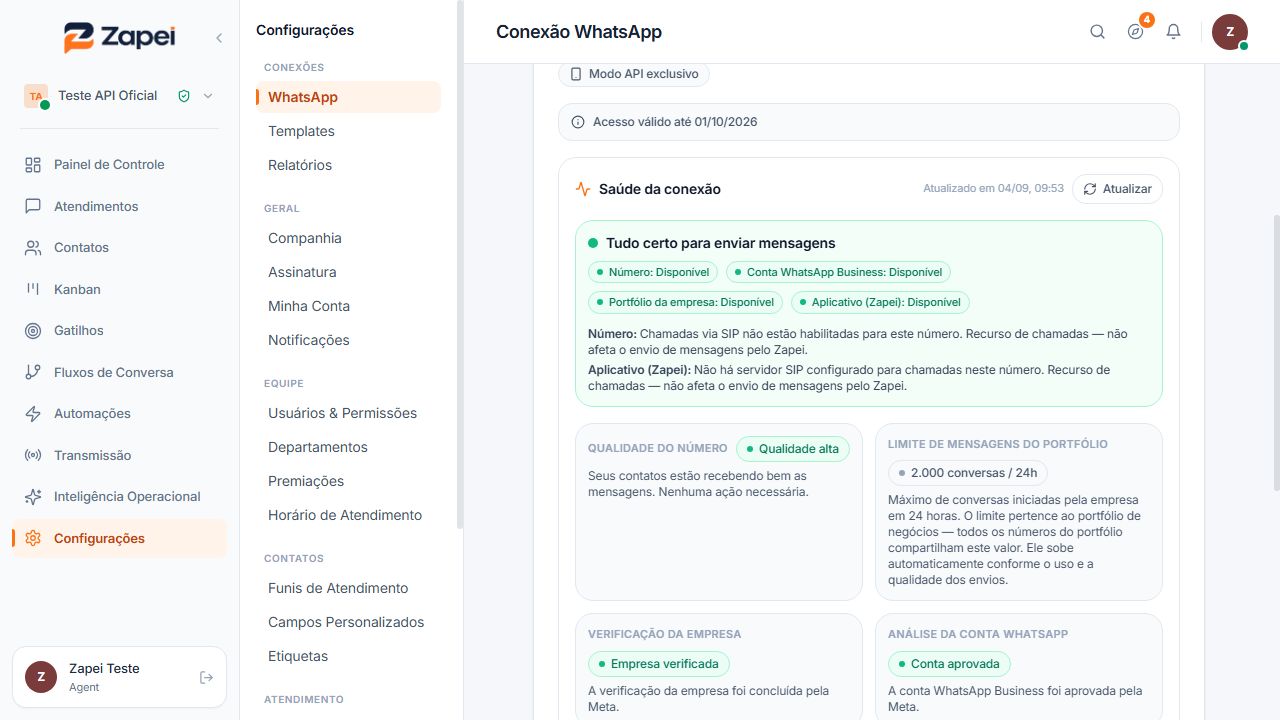Open the Contatos people icon

[x=33, y=248]
